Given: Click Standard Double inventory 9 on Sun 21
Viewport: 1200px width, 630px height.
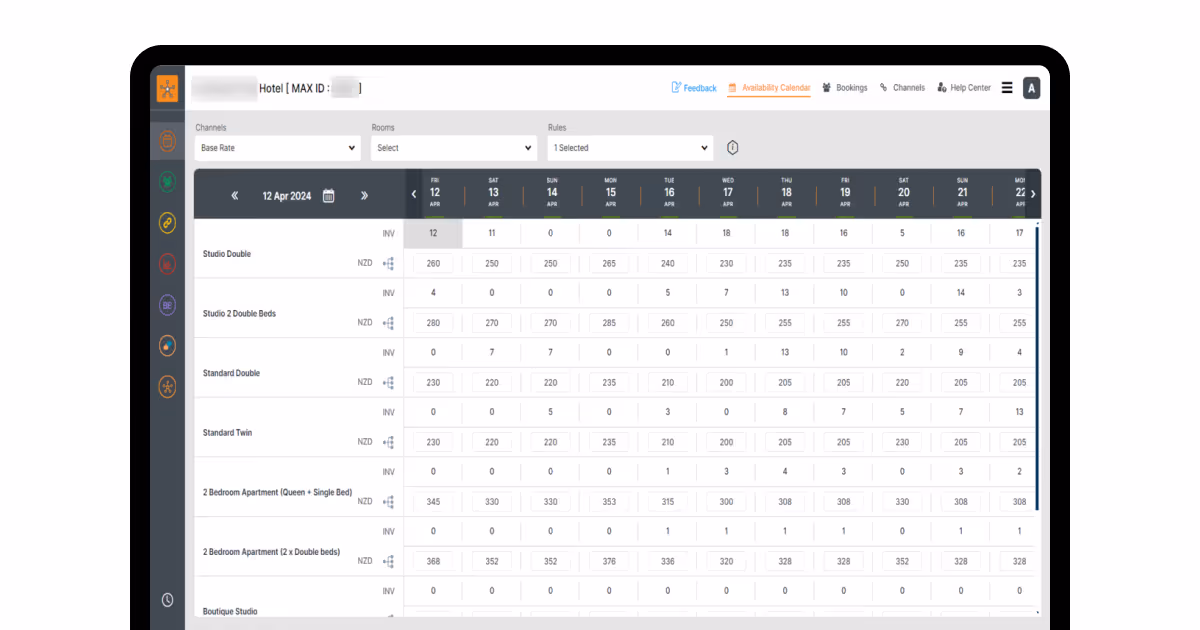Looking at the screenshot, I should point(961,352).
